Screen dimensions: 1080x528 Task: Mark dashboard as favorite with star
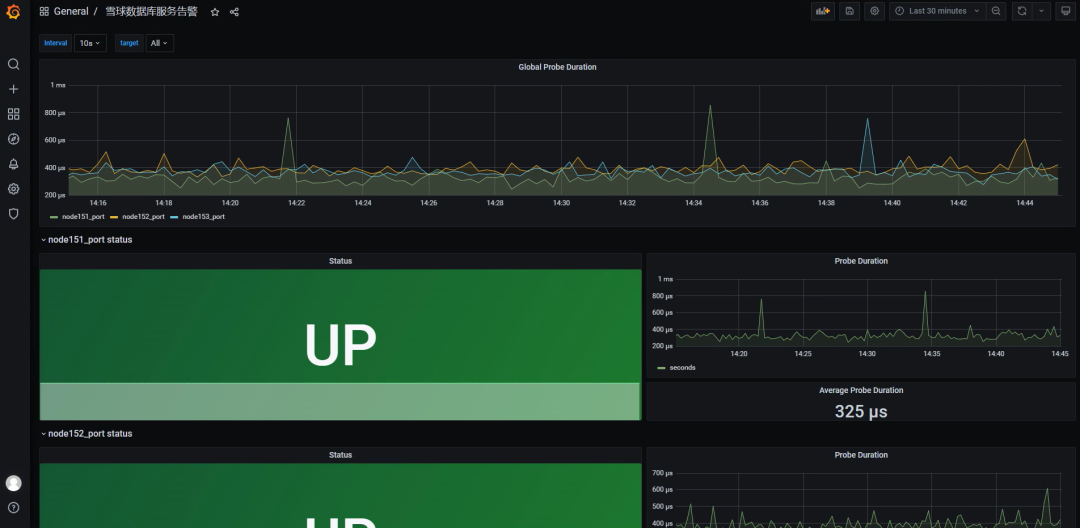tap(215, 12)
